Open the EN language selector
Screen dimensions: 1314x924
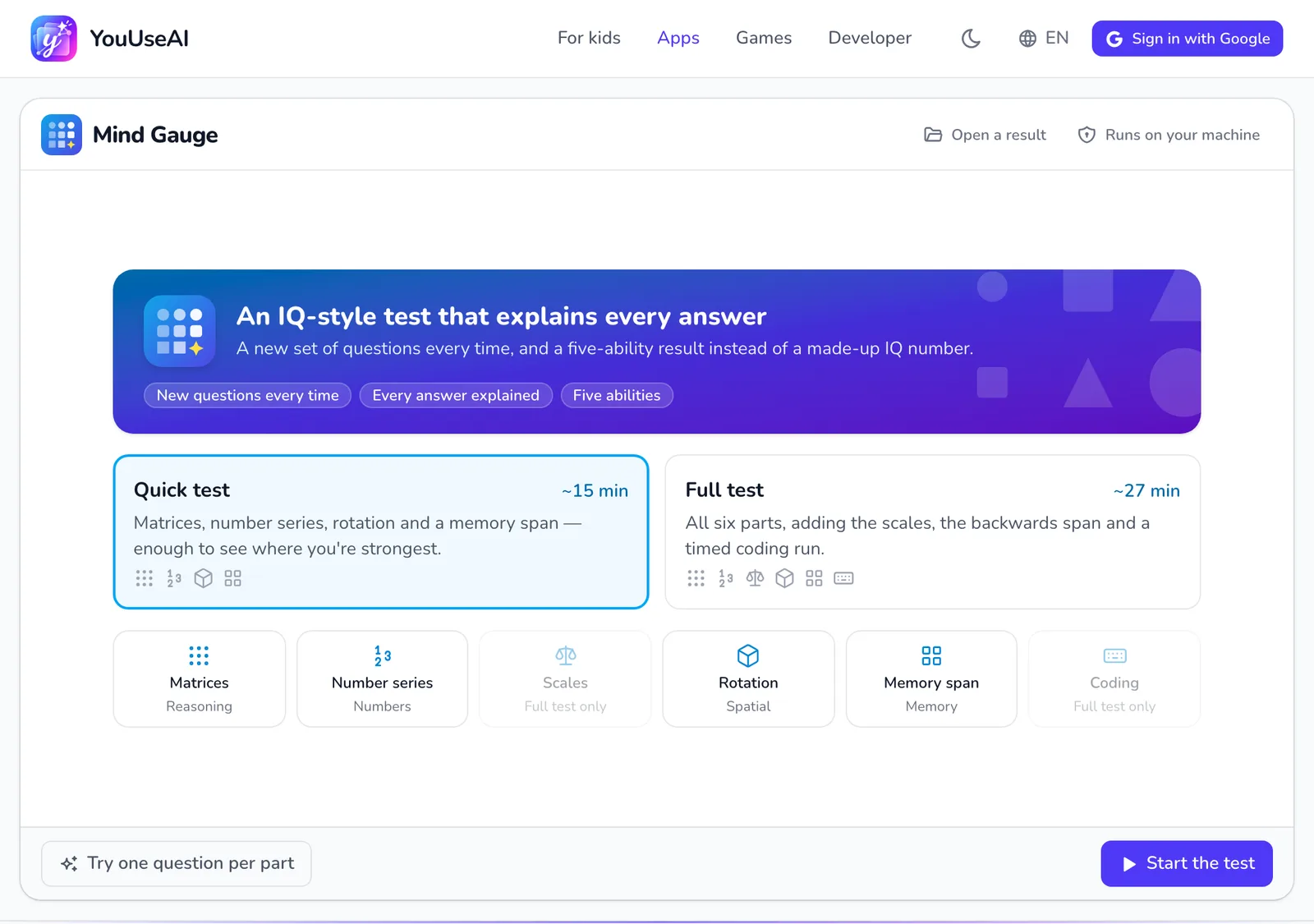(x=1044, y=39)
